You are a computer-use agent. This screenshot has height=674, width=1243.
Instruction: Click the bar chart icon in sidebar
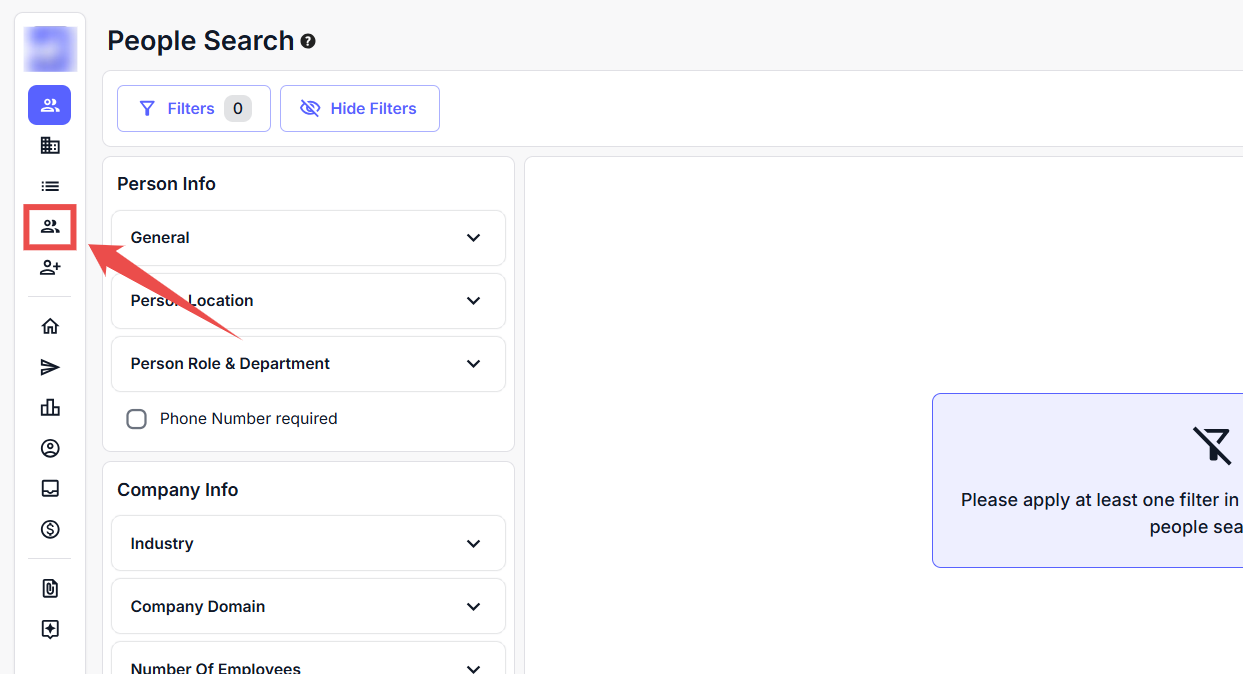50,408
